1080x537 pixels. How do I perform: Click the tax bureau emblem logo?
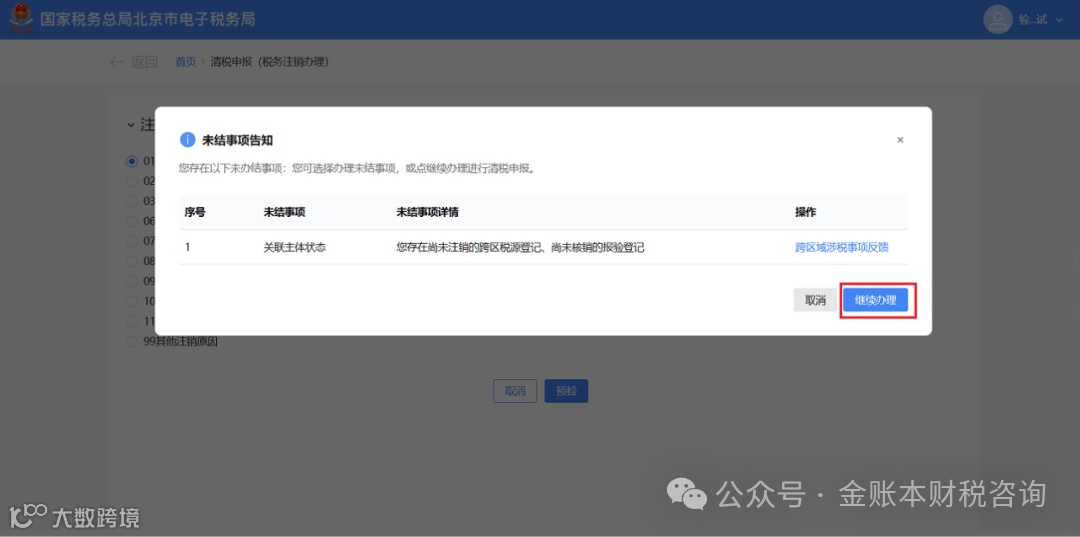[x=21, y=19]
